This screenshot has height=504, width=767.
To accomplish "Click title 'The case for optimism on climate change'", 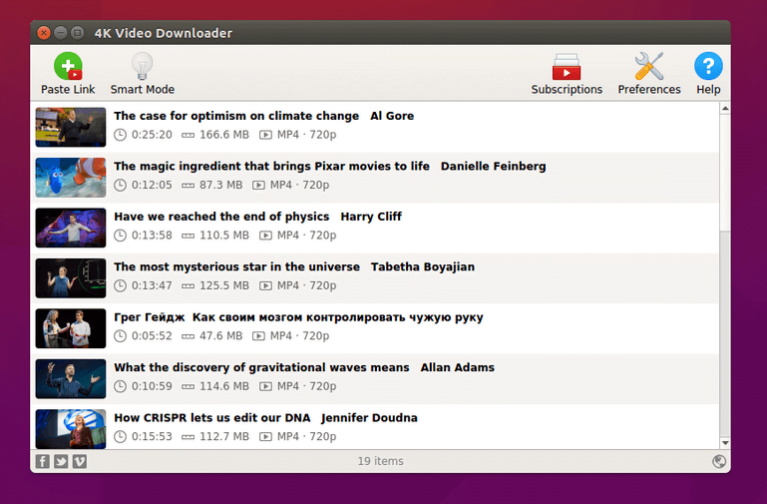I will click(x=236, y=116).
